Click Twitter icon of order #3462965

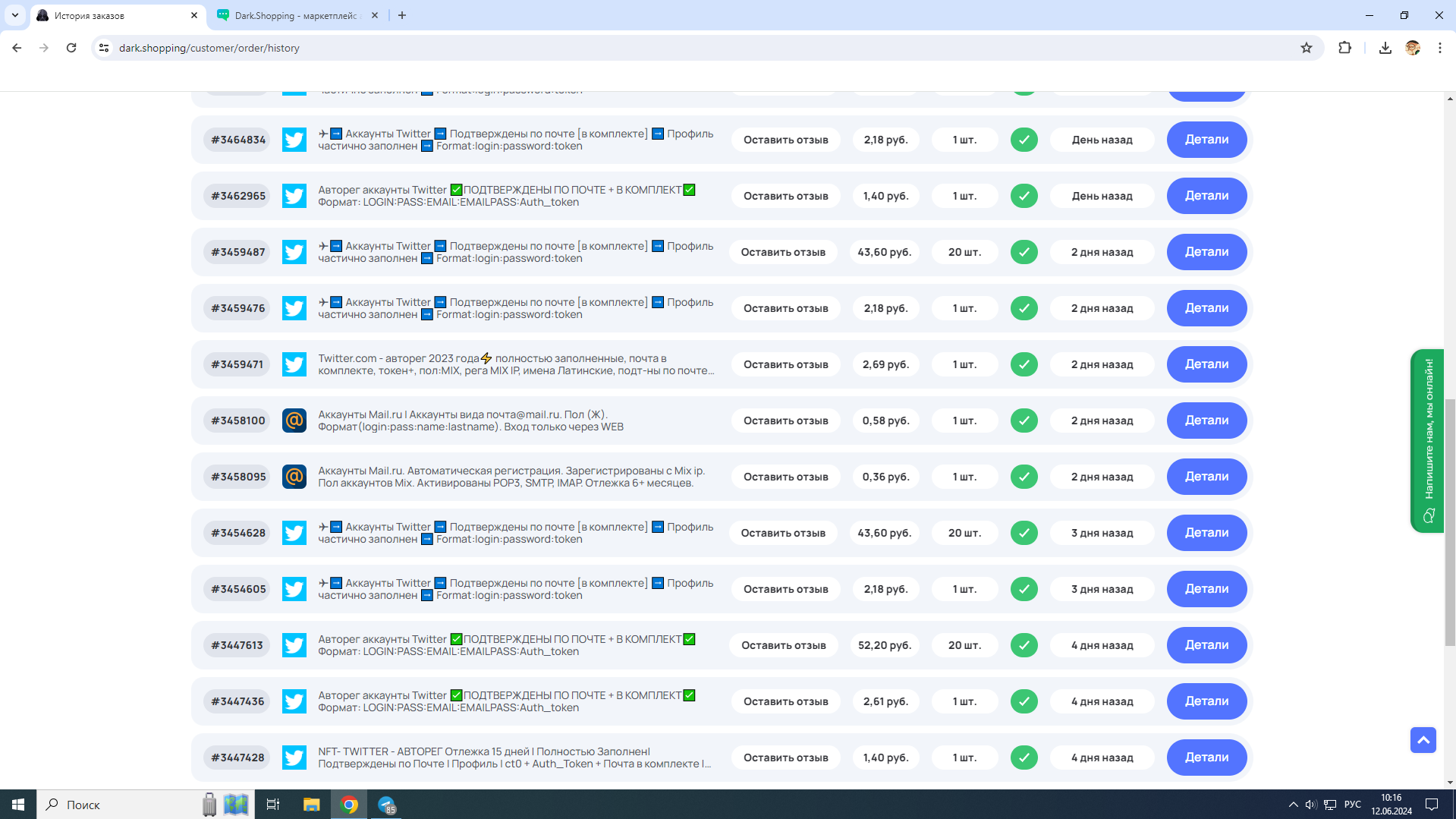coord(294,196)
